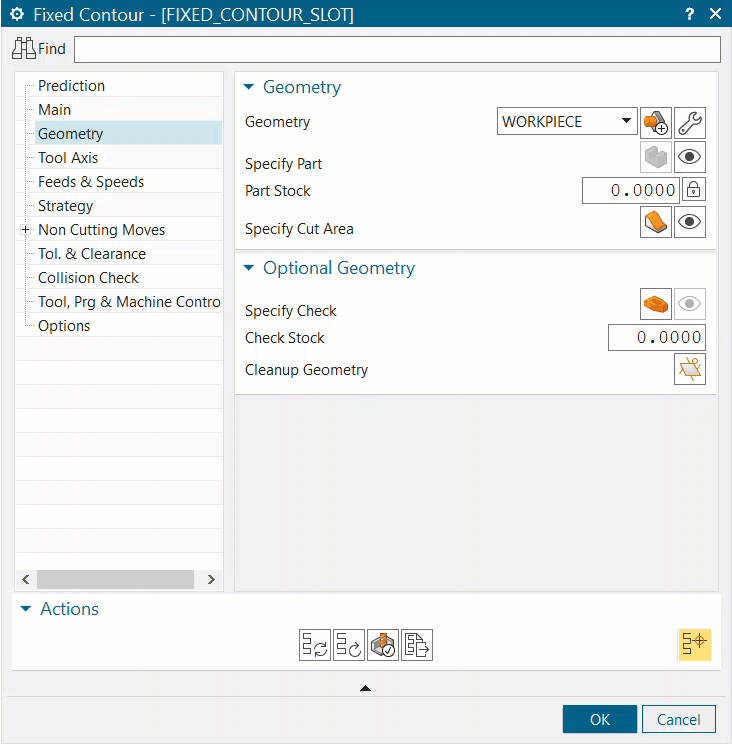Click the grayed Specify Part icon

pos(656,157)
